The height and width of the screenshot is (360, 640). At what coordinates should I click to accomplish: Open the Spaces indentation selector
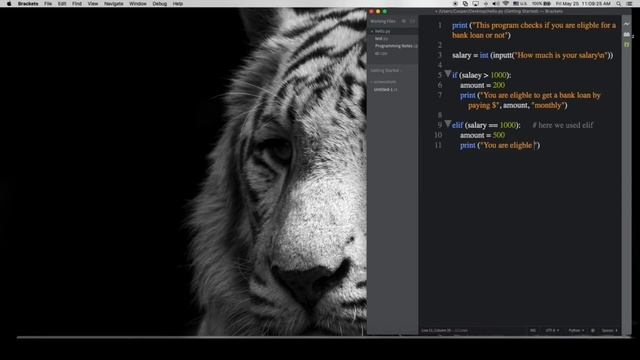(x=609, y=331)
